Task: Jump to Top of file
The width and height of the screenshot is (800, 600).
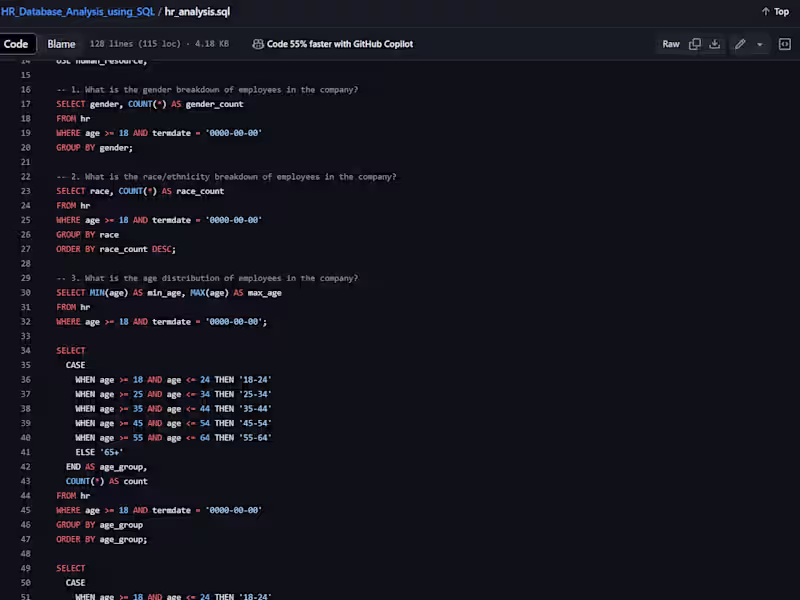Action: point(775,11)
